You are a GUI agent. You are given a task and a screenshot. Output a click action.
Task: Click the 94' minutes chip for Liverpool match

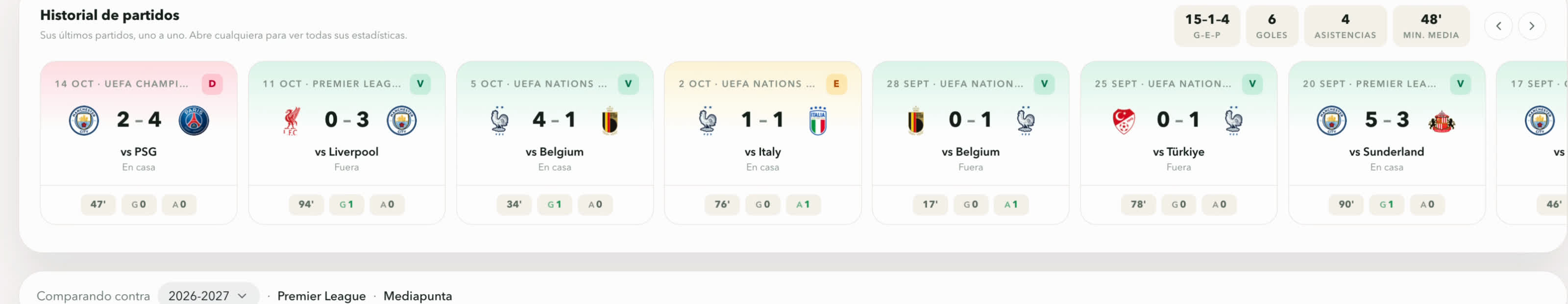point(306,204)
